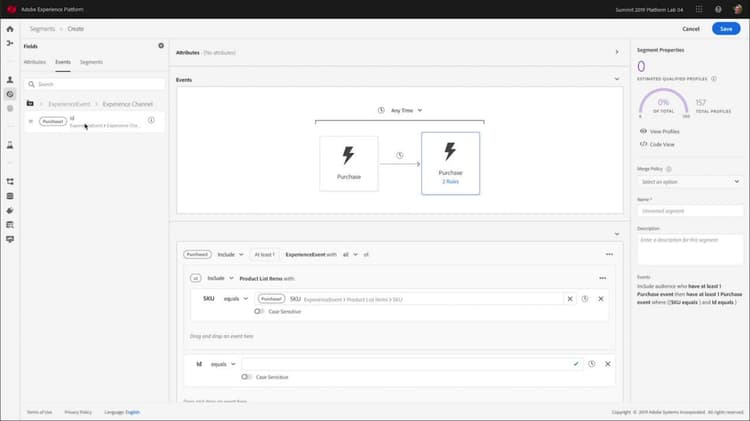This screenshot has height=421, width=750.
Task: Switch to the Segments fields tab
Action: tap(91, 62)
